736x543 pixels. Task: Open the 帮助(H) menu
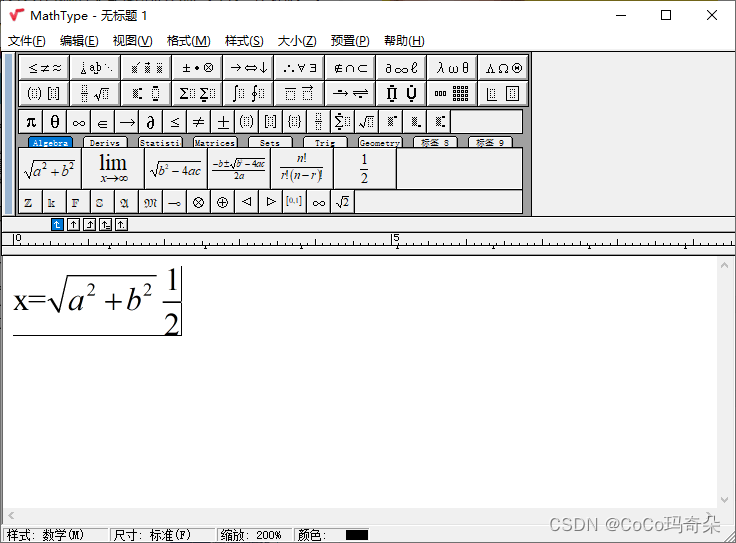click(404, 41)
